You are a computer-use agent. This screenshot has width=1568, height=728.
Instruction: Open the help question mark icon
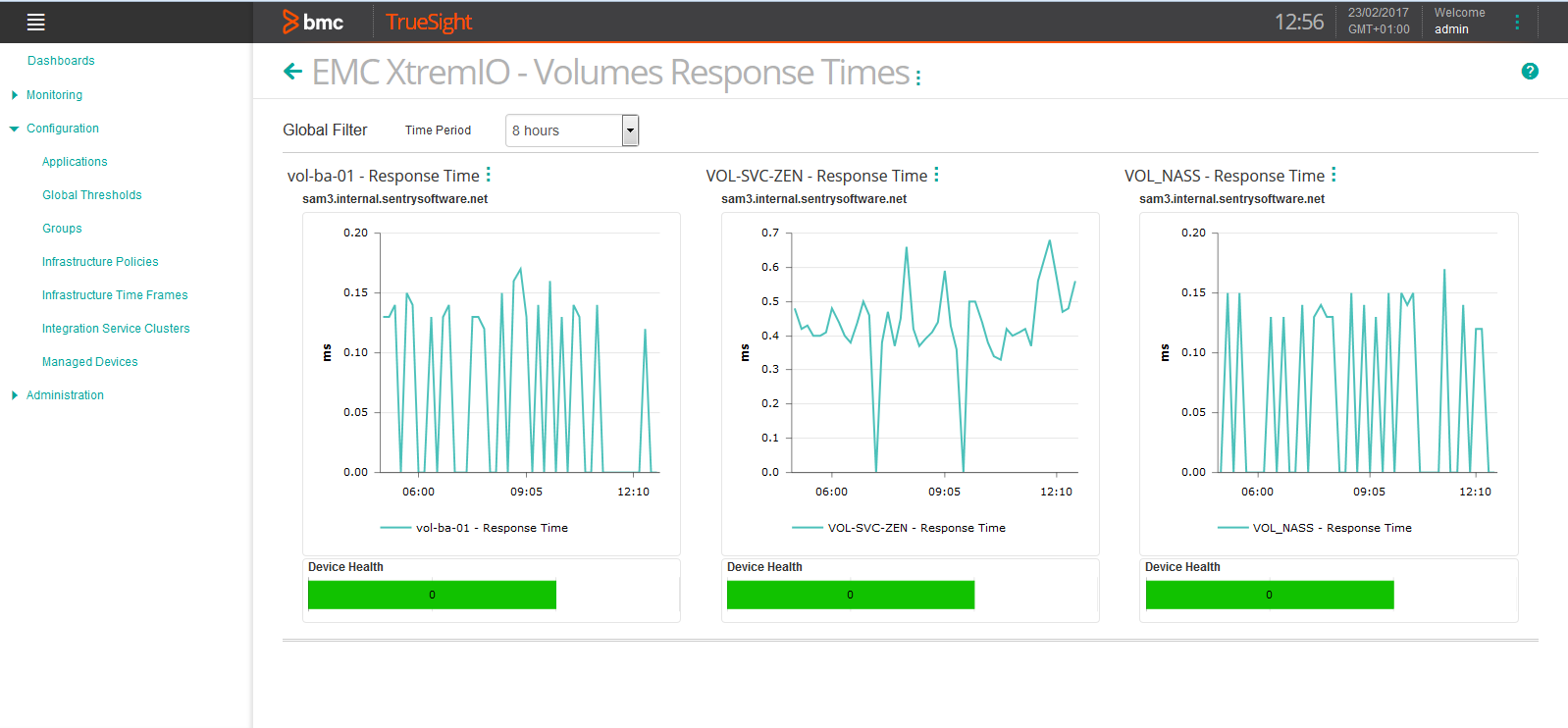click(1530, 71)
